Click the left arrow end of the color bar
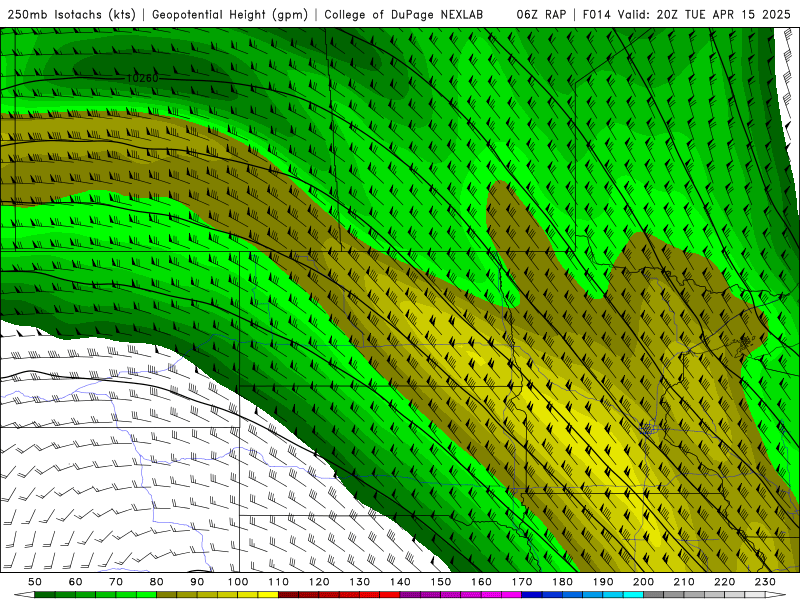800x600 pixels. 24,595
